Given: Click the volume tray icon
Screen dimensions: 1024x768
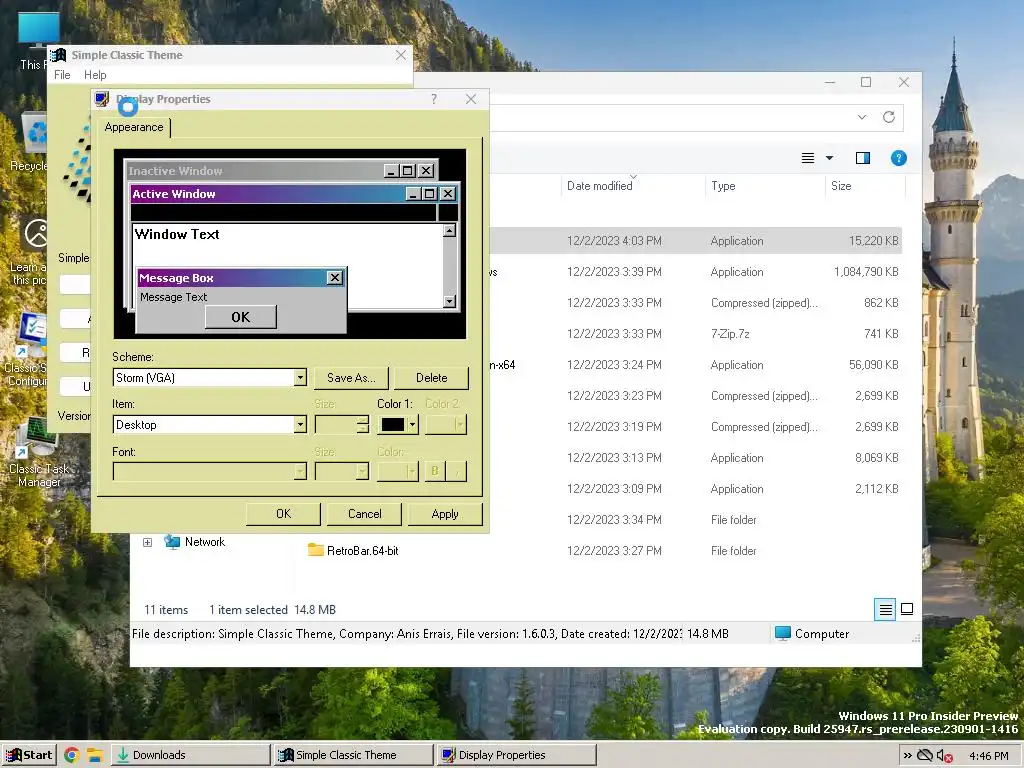Looking at the screenshot, I should tap(944, 756).
